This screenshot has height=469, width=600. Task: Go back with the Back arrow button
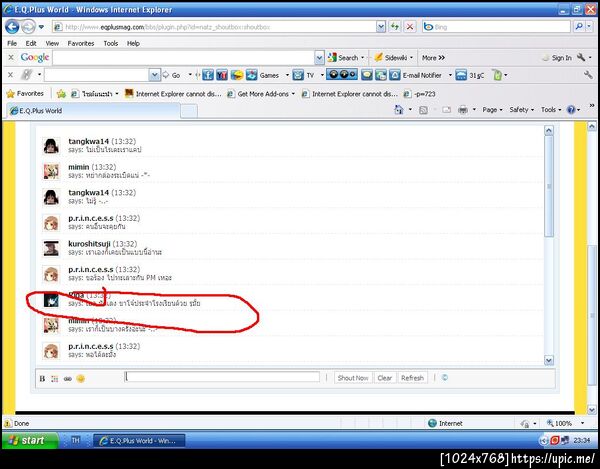coord(12,27)
